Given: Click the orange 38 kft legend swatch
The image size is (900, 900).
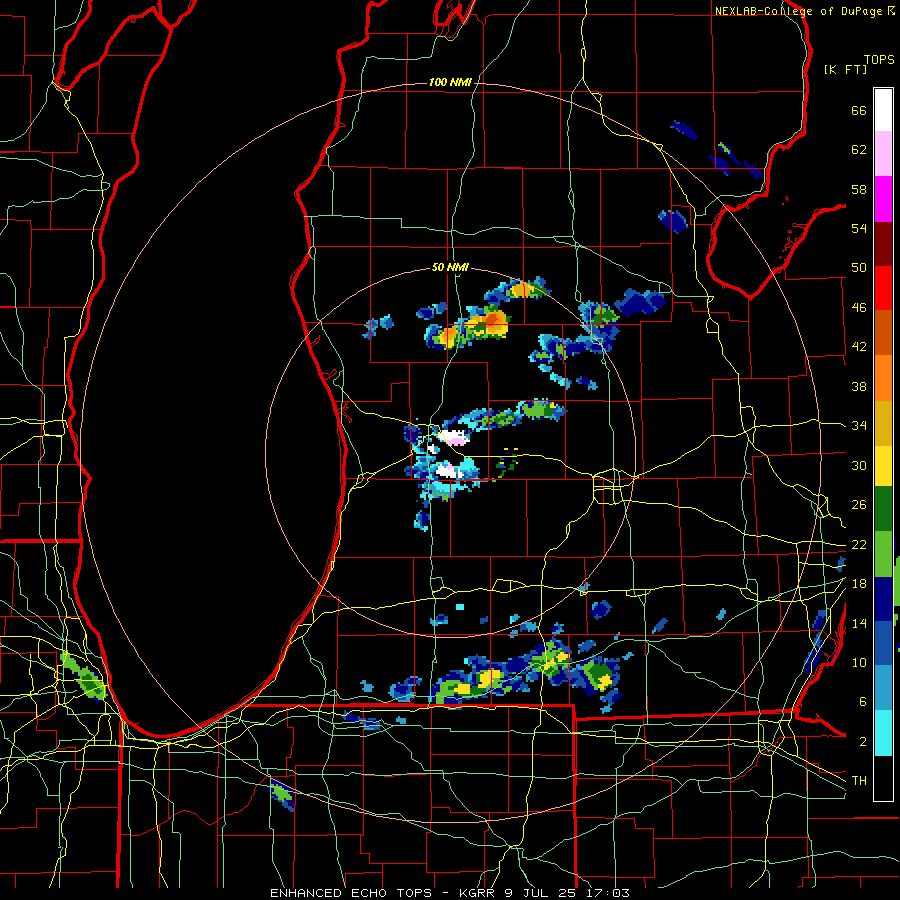Looking at the screenshot, I should coord(883,378).
